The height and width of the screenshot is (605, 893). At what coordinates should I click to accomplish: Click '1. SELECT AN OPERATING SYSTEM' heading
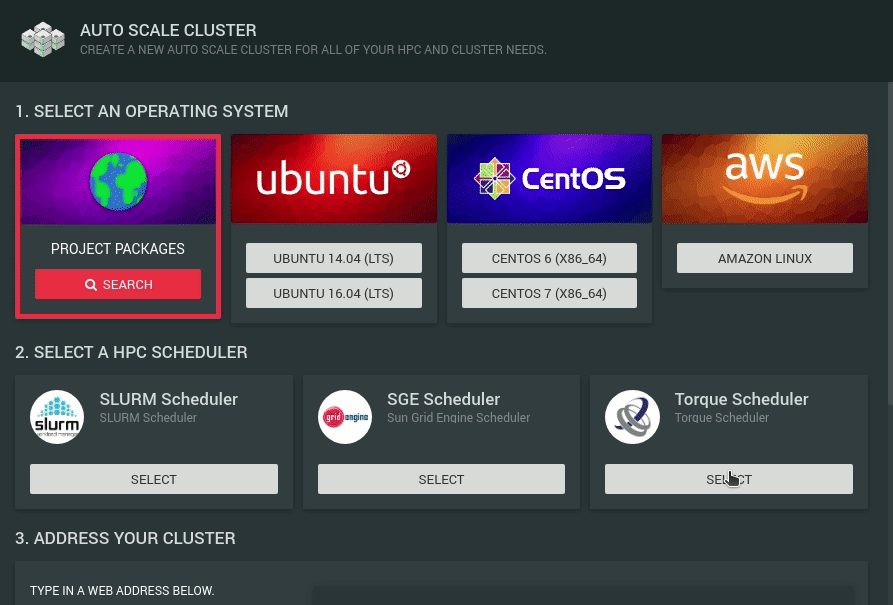(151, 111)
